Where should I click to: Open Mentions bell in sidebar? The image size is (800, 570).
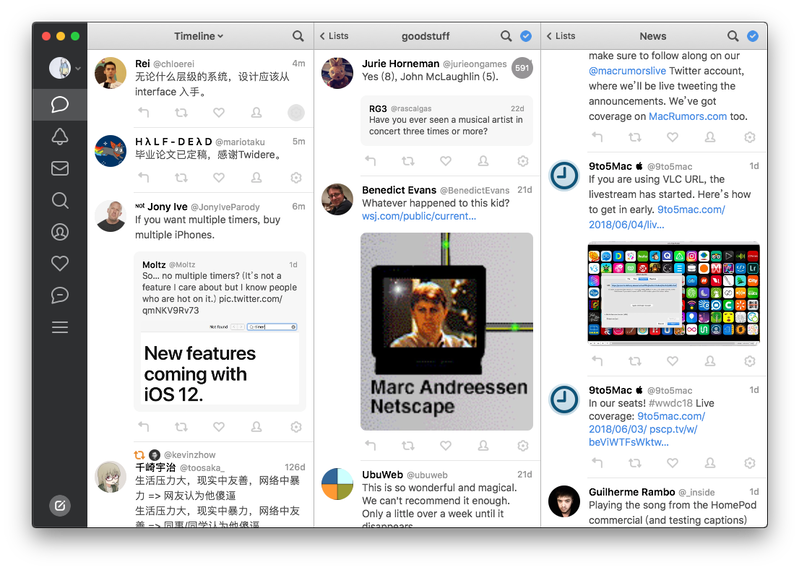(60, 136)
